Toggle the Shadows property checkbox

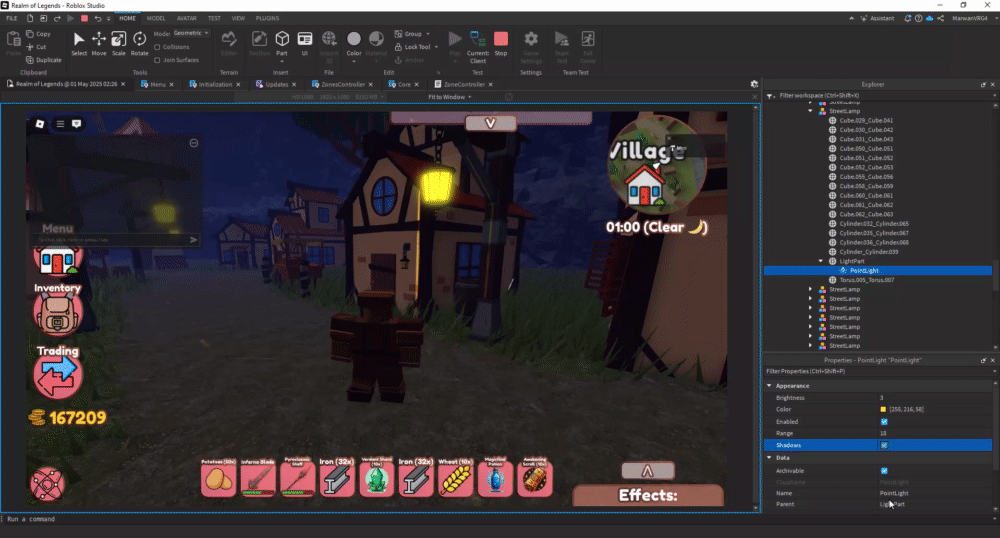884,445
